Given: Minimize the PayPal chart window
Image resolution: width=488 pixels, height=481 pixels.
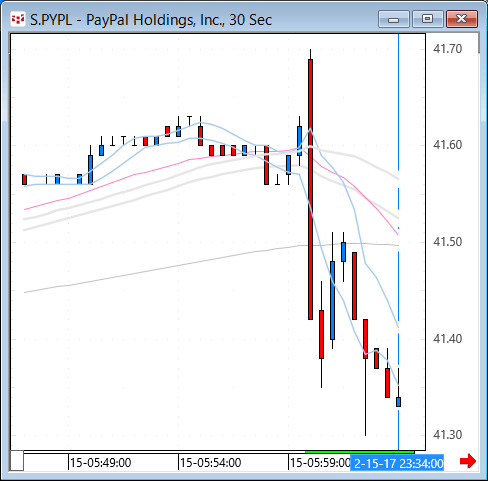Looking at the screenshot, I should coord(394,19).
